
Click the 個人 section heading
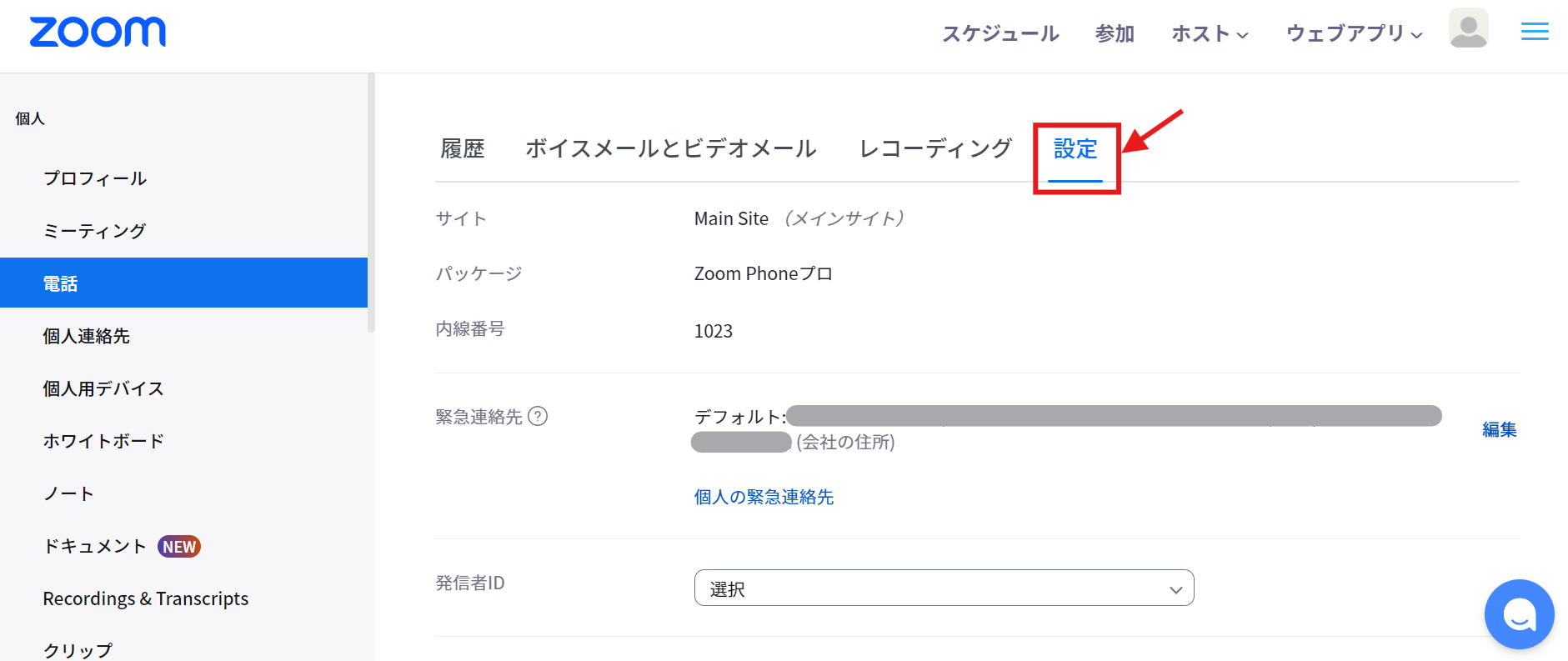30,118
